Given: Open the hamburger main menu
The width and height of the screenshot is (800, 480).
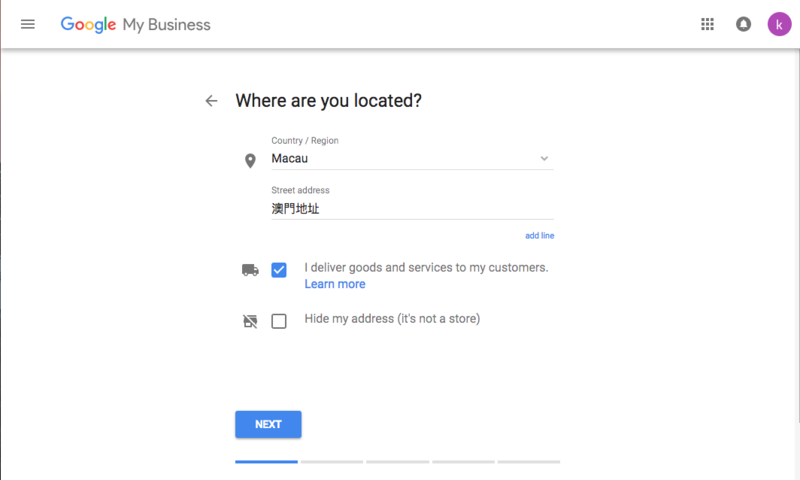Looking at the screenshot, I should click(x=28, y=24).
